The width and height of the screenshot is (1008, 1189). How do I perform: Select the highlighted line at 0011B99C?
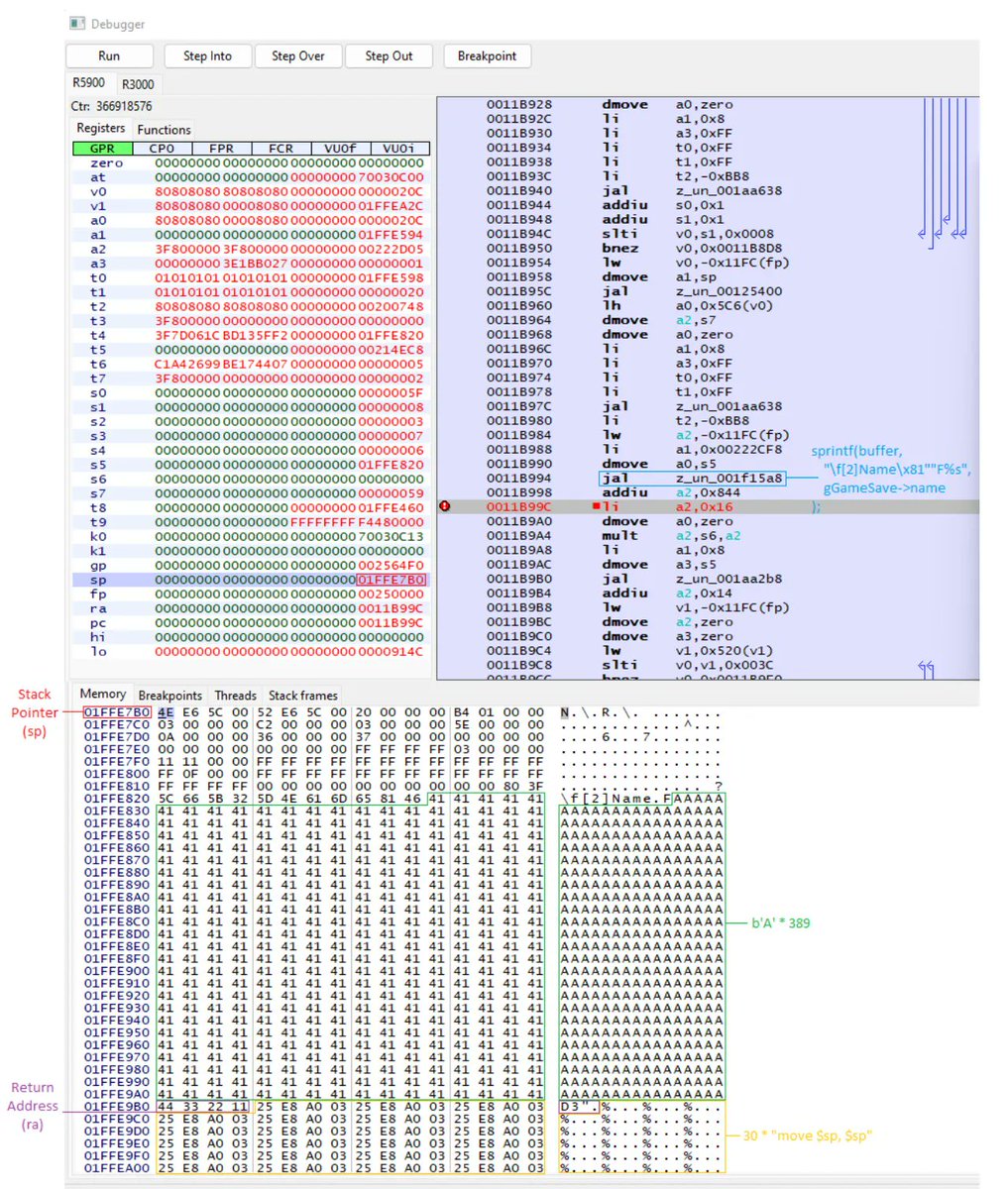tap(708, 506)
